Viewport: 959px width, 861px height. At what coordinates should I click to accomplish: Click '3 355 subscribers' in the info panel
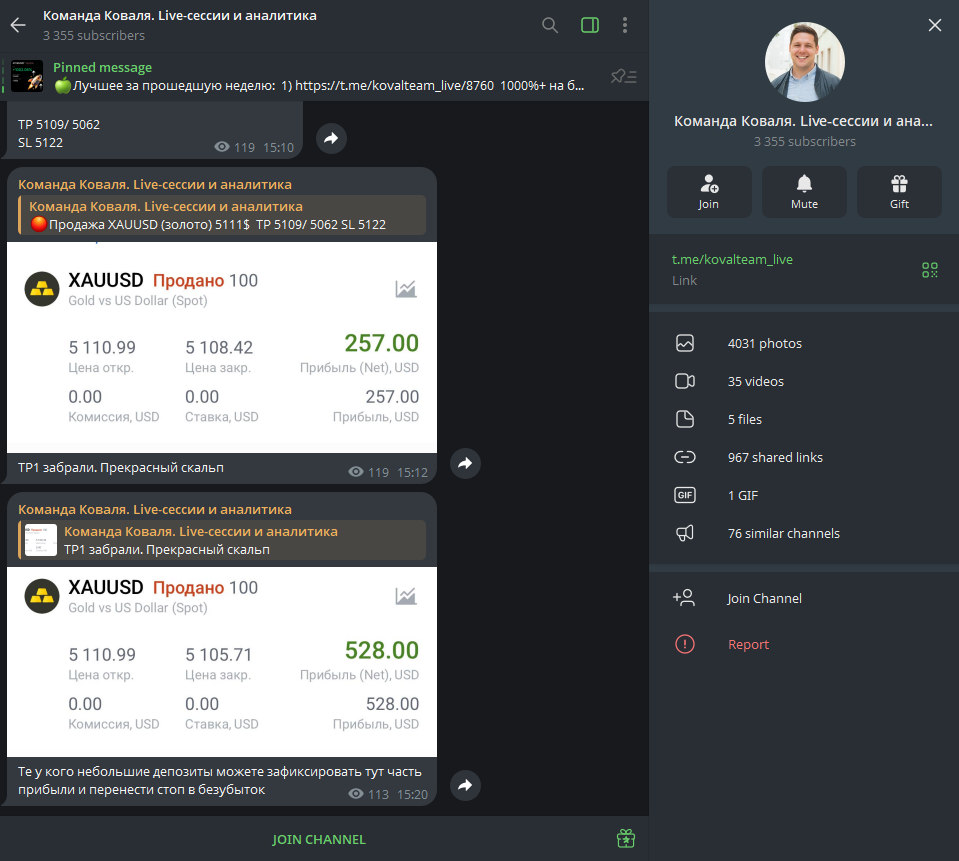coord(804,141)
